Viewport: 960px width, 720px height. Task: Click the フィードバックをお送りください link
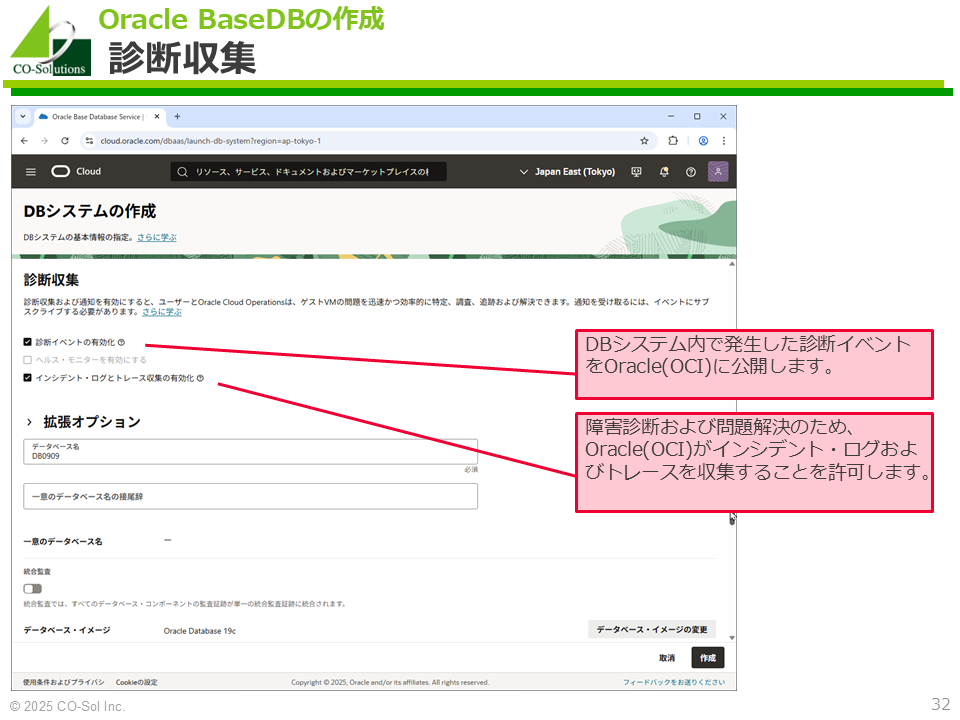click(674, 682)
